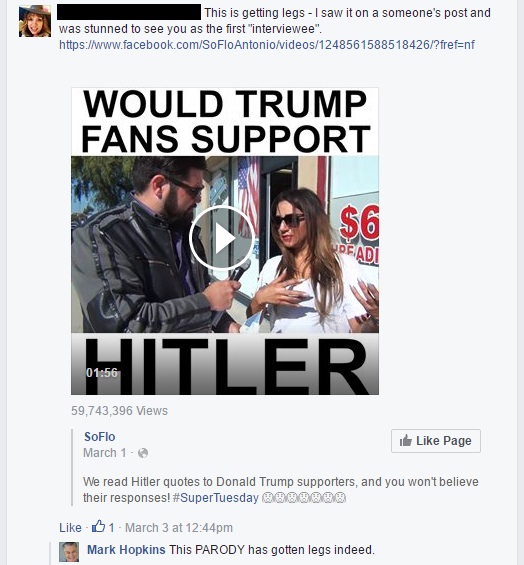
Task: Play the embedded SoFlo video
Action: [x=221, y=238]
